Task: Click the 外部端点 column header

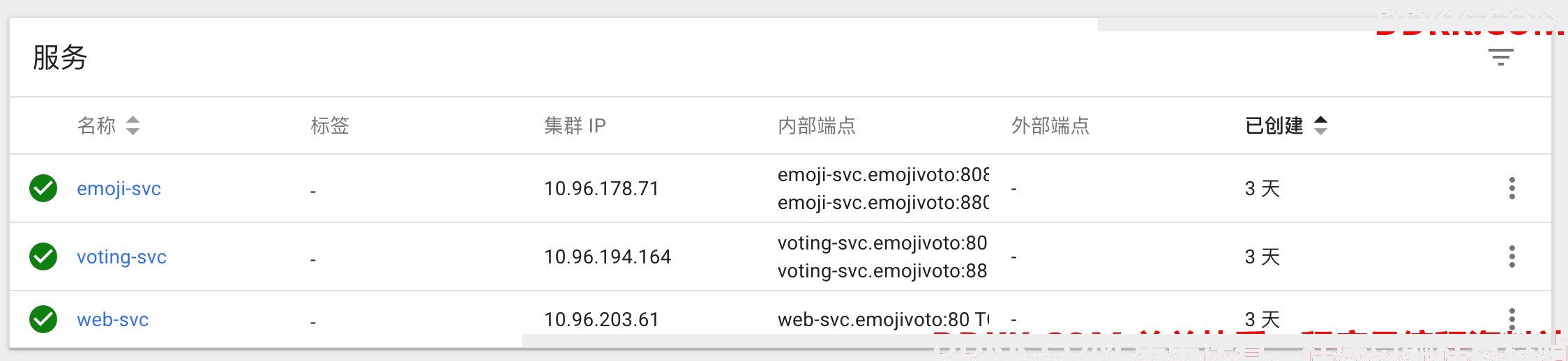Action: click(x=1050, y=125)
